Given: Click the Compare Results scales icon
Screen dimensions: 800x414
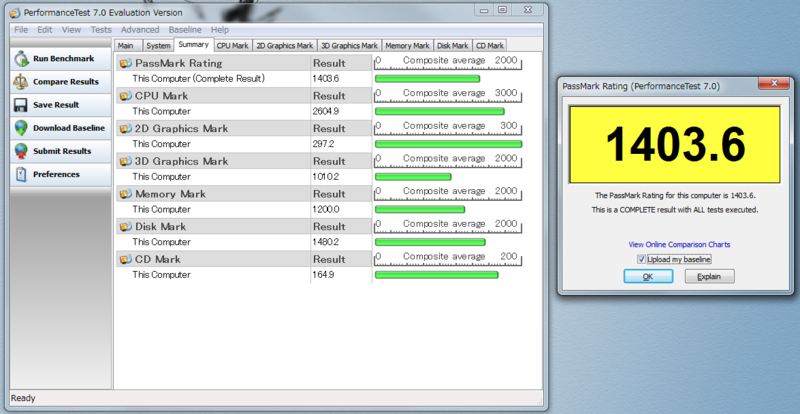Looking at the screenshot, I should (x=21, y=82).
